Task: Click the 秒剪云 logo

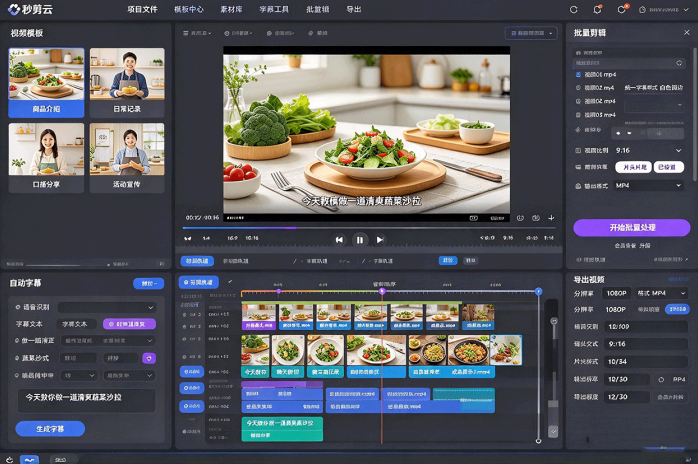Action: coord(30,9)
